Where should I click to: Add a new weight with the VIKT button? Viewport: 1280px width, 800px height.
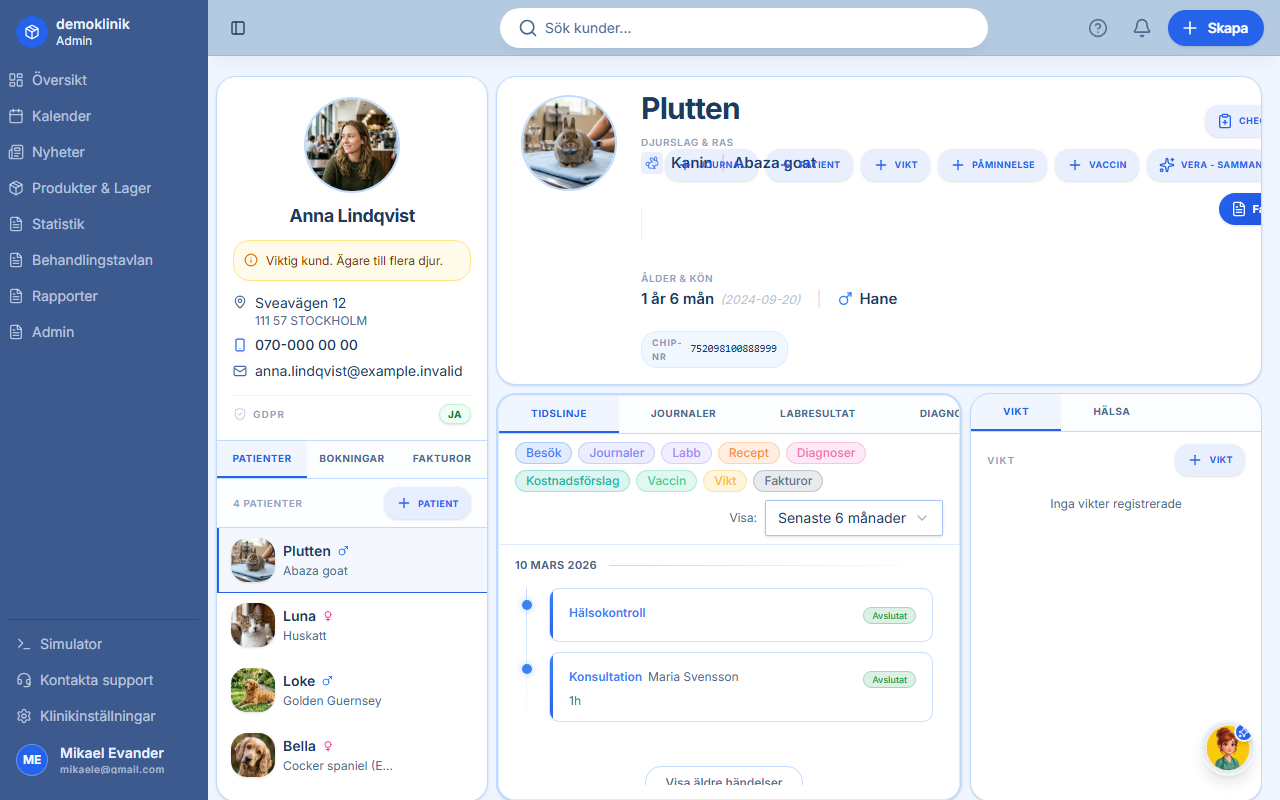pyautogui.click(x=1209, y=460)
